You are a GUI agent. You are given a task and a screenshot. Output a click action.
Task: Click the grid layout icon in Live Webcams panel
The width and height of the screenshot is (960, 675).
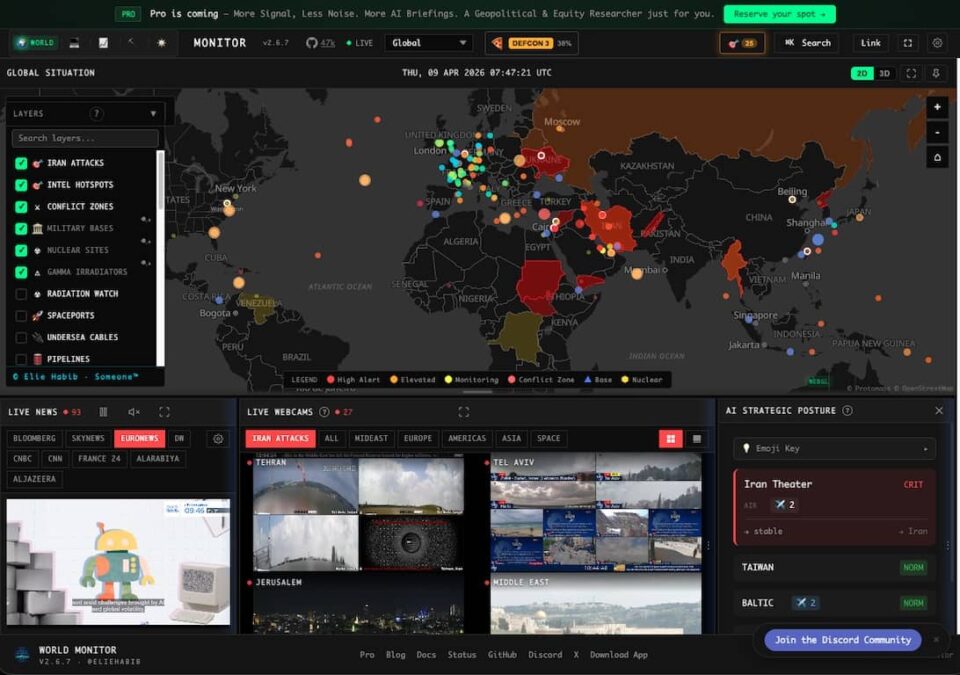tap(670, 438)
